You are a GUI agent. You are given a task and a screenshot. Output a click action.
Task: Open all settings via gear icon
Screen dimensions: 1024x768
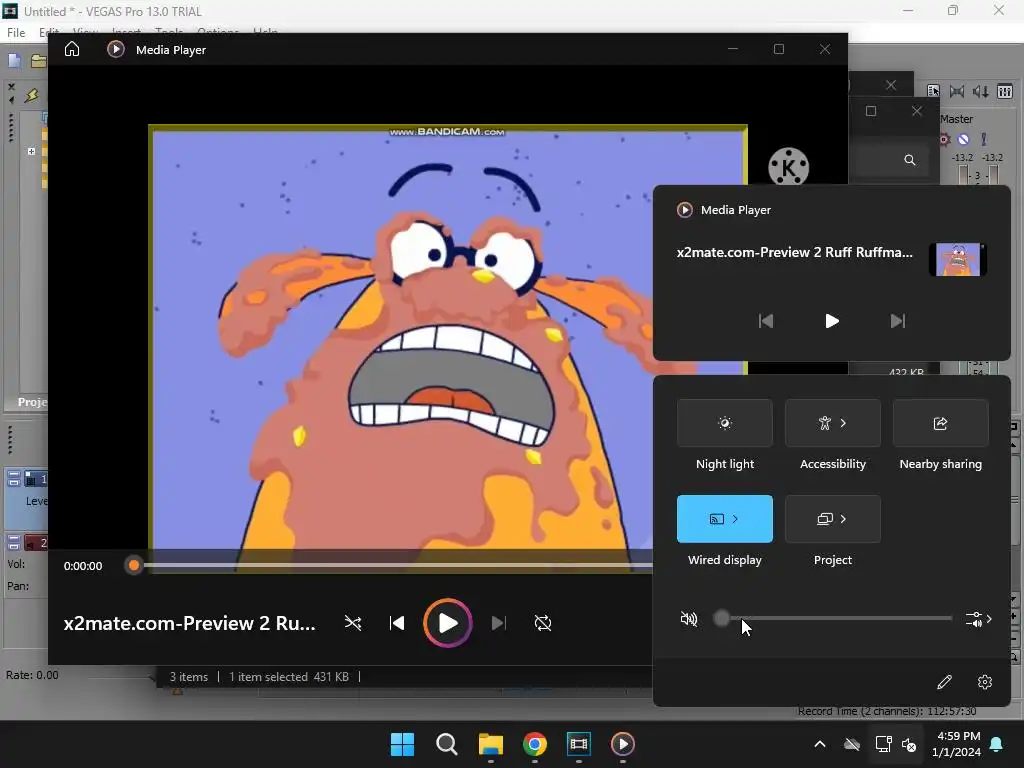tap(985, 682)
